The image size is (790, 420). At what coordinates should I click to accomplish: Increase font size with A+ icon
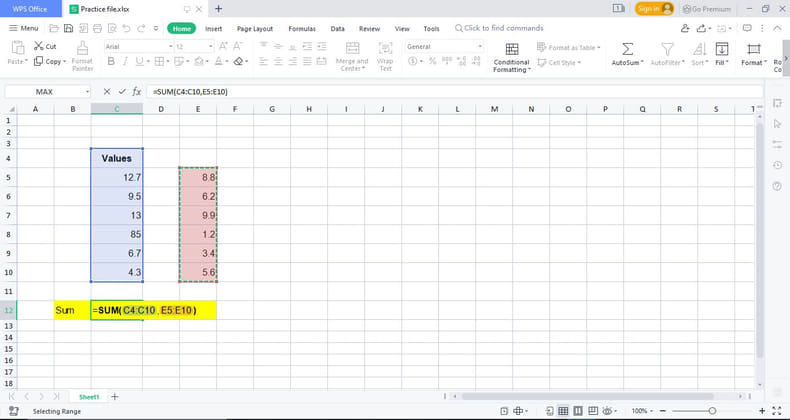(223, 46)
